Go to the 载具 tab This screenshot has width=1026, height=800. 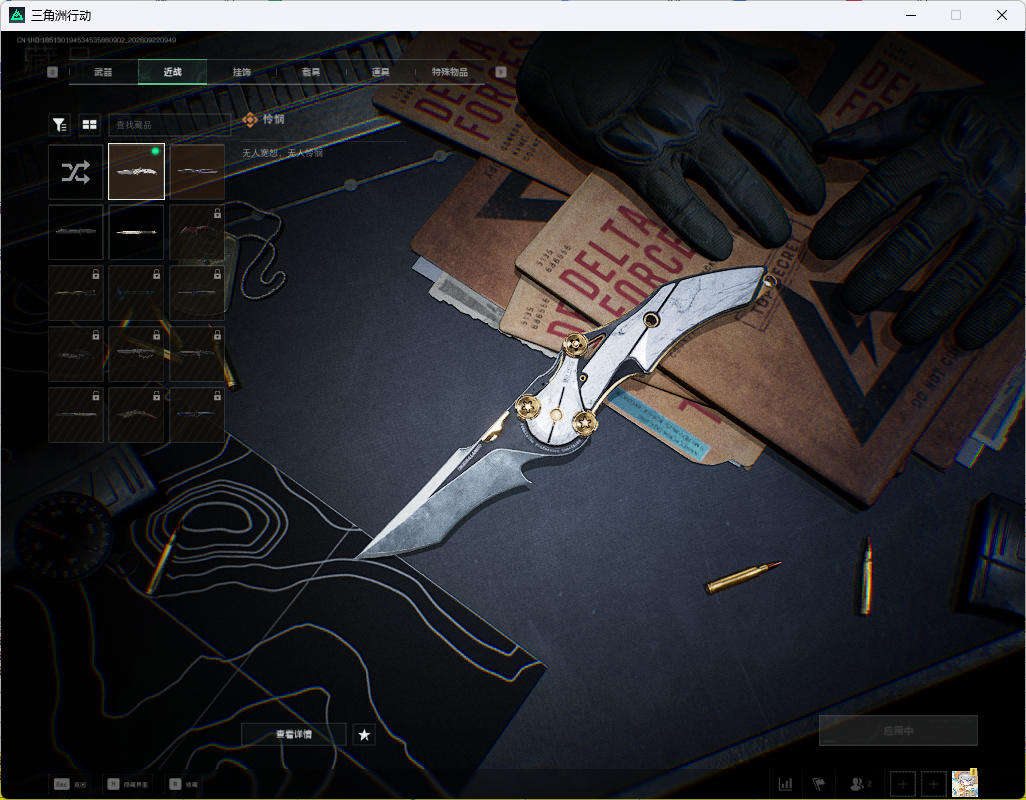tap(311, 72)
